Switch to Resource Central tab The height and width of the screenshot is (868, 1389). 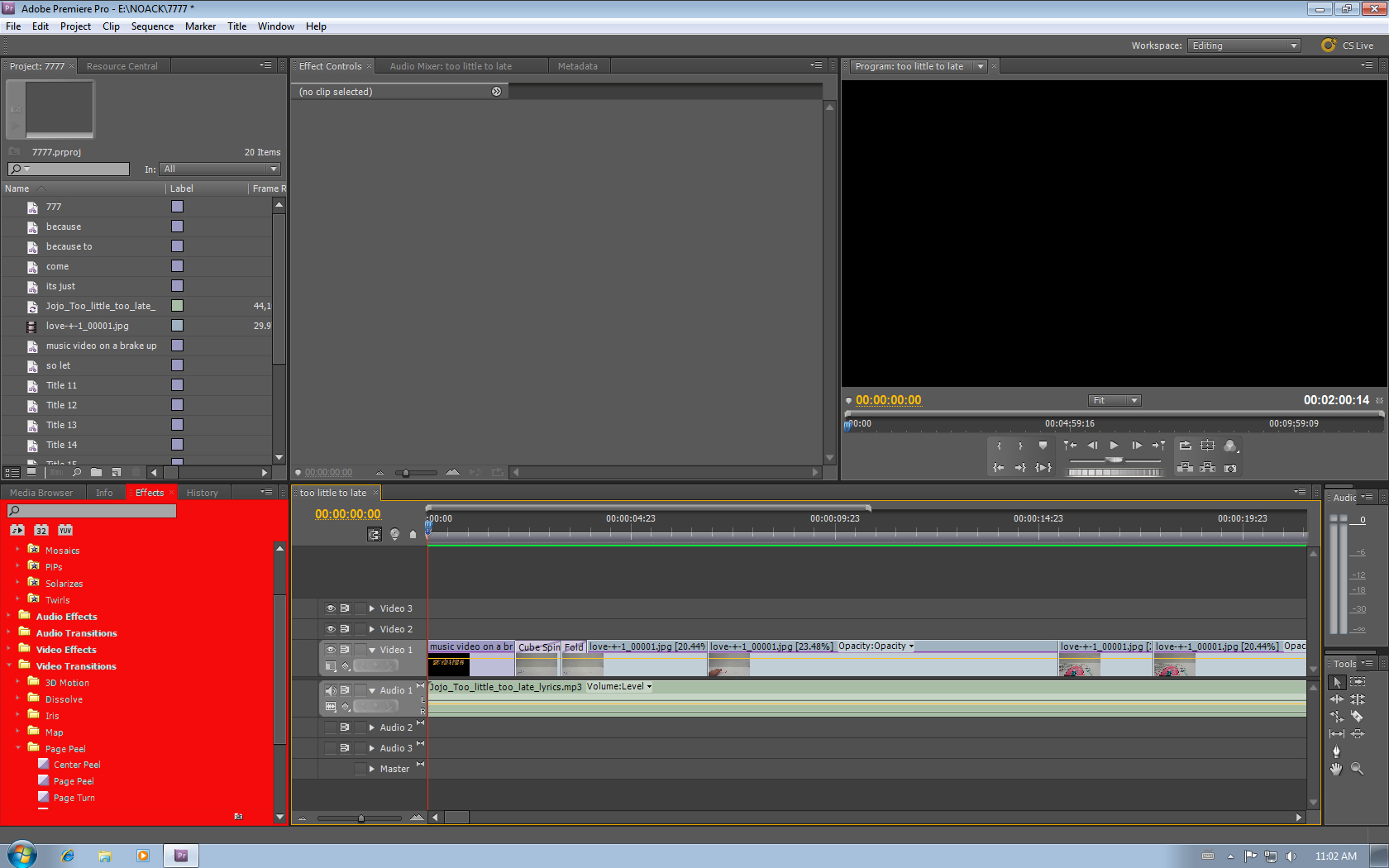pos(122,66)
